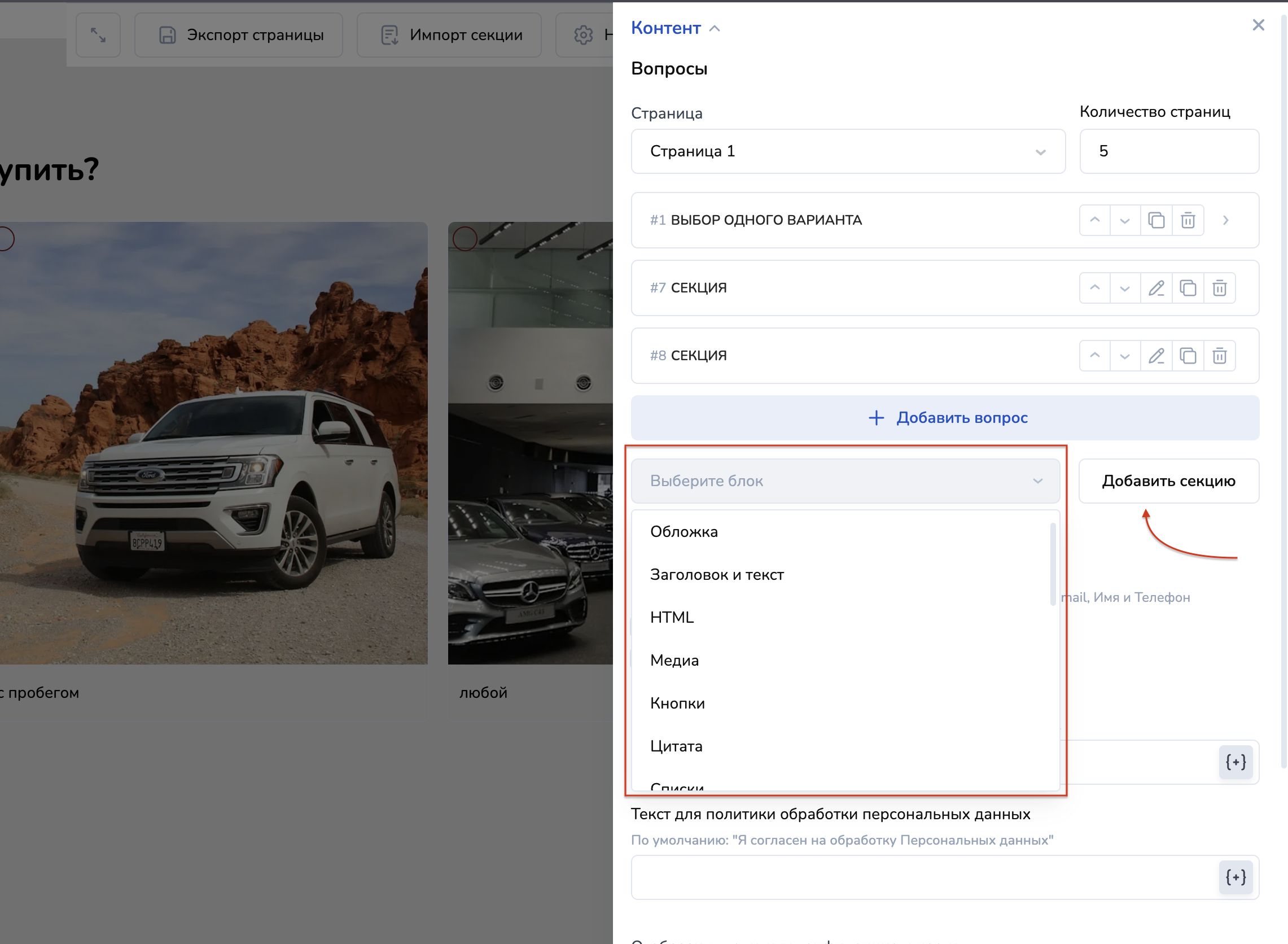This screenshot has height=944, width=1288.
Task: Delete #7 Секция
Action: tap(1220, 288)
